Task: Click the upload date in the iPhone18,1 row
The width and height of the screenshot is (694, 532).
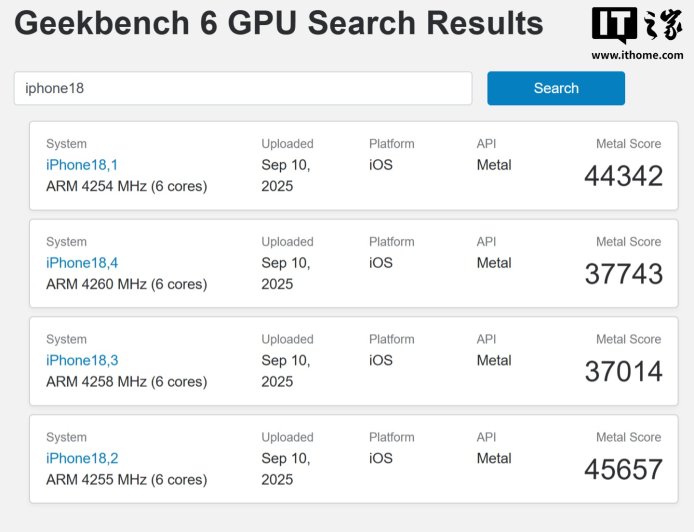Action: coord(286,175)
